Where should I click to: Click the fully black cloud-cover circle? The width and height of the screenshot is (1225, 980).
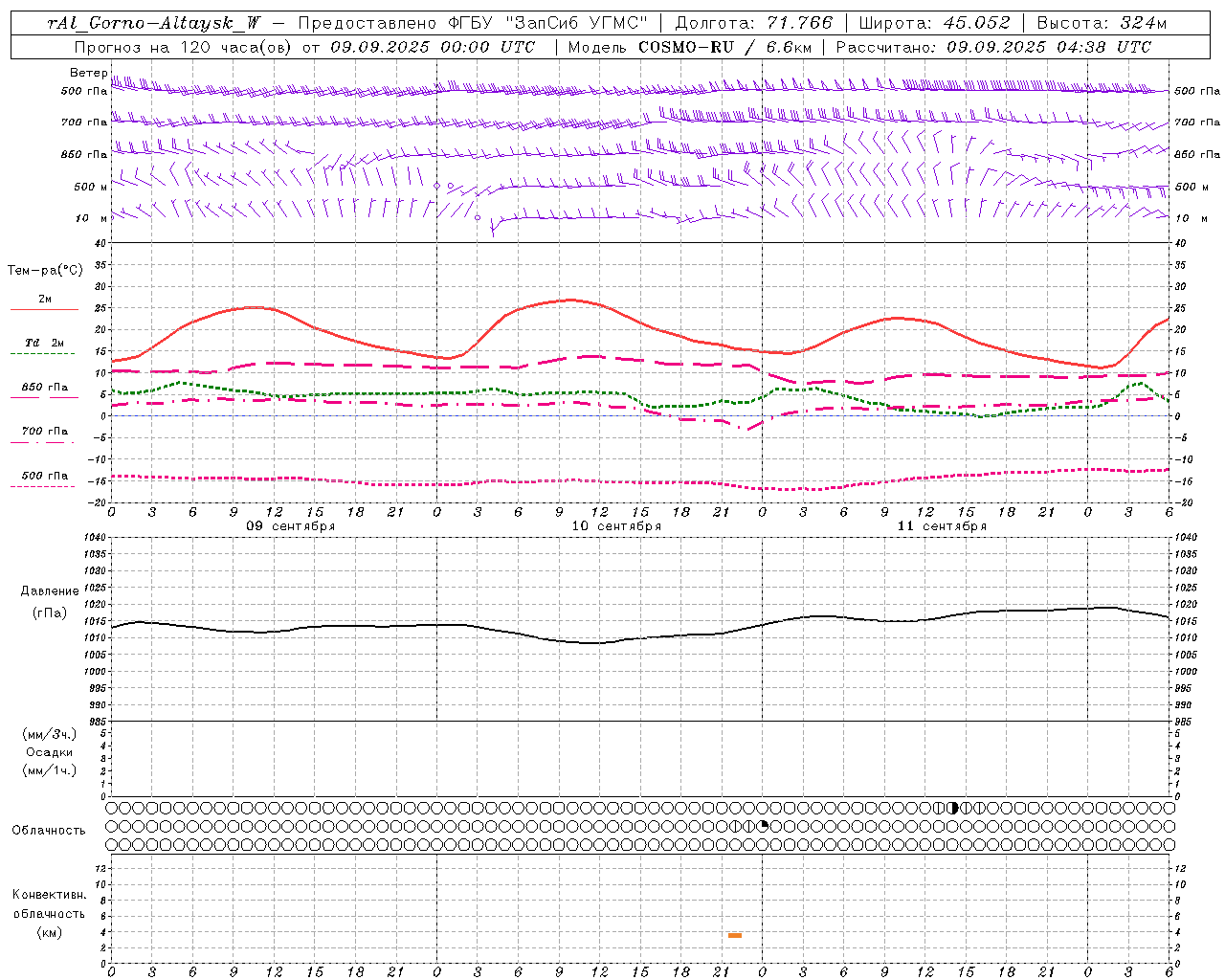click(x=952, y=808)
